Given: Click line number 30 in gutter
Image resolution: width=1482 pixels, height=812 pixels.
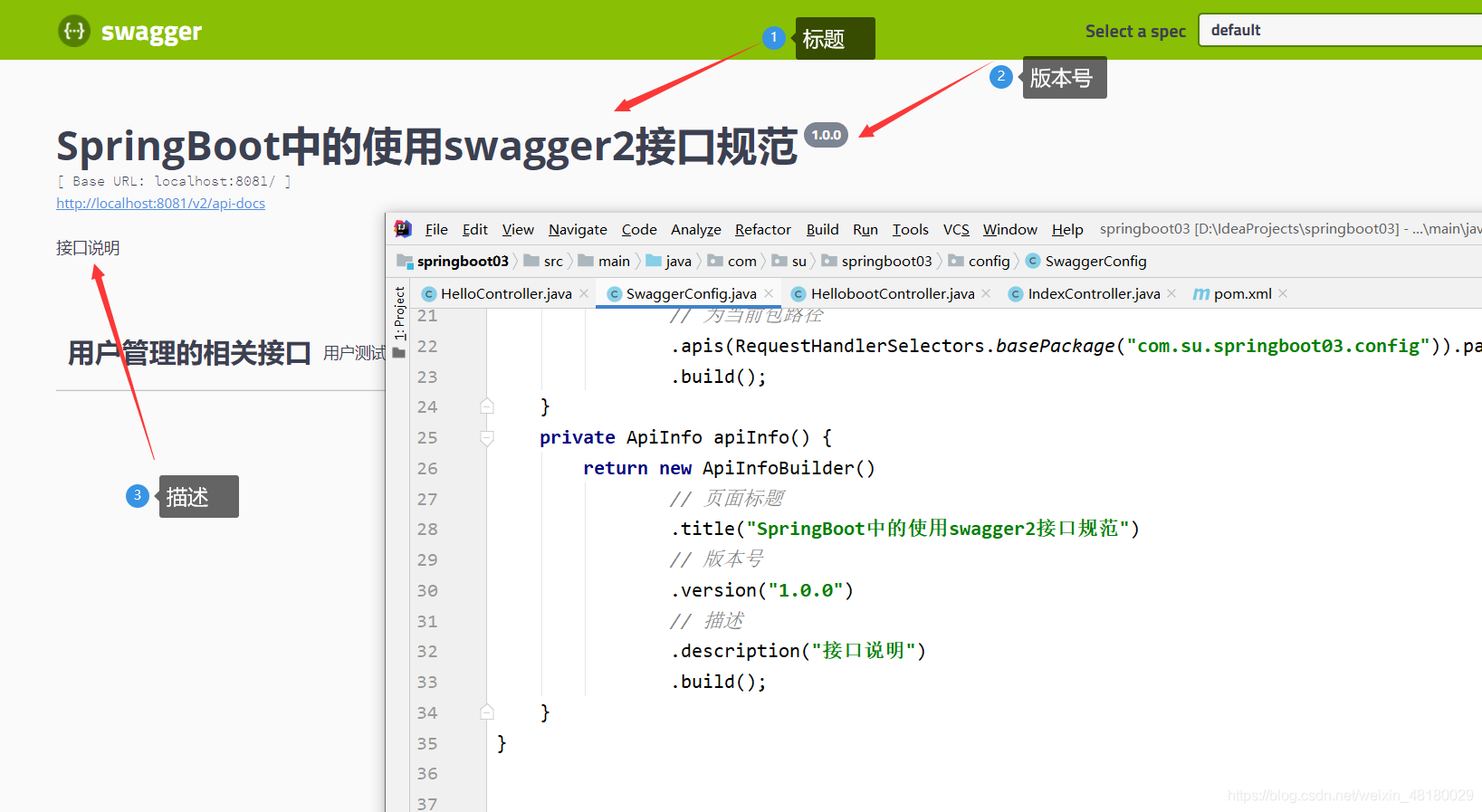Looking at the screenshot, I should point(427,591).
